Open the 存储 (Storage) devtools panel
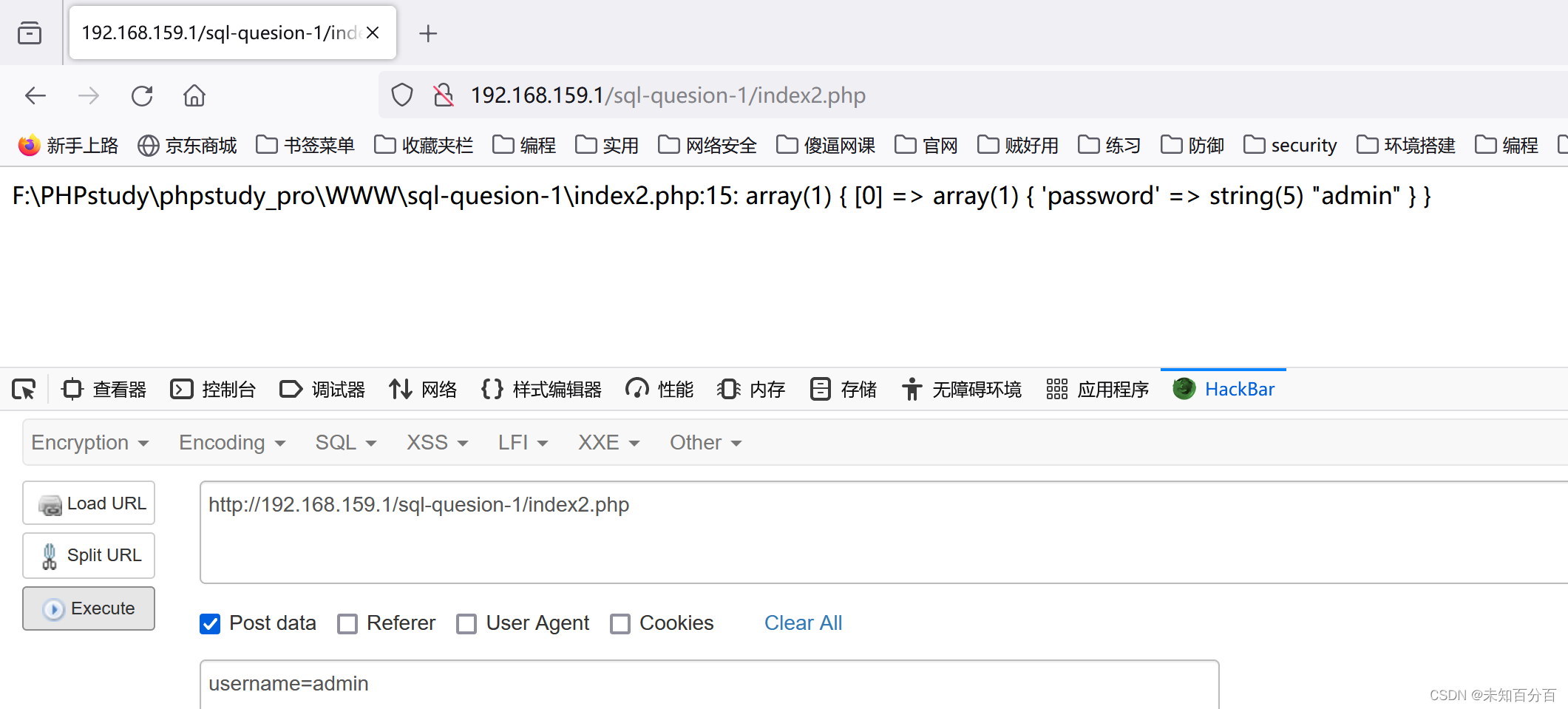 point(842,389)
